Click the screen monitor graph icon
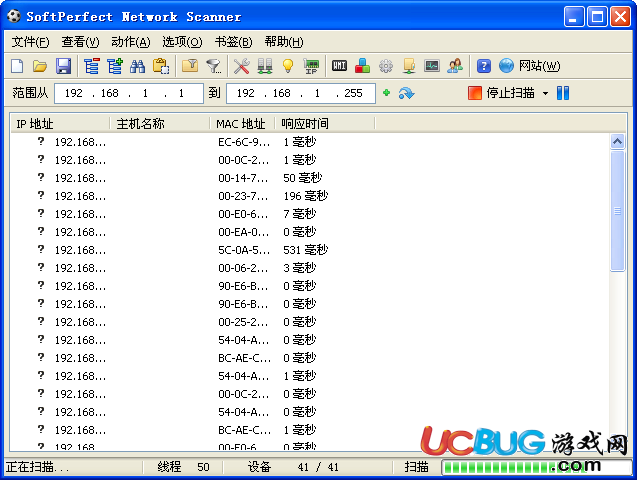Image resolution: width=637 pixels, height=480 pixels. 432,66
